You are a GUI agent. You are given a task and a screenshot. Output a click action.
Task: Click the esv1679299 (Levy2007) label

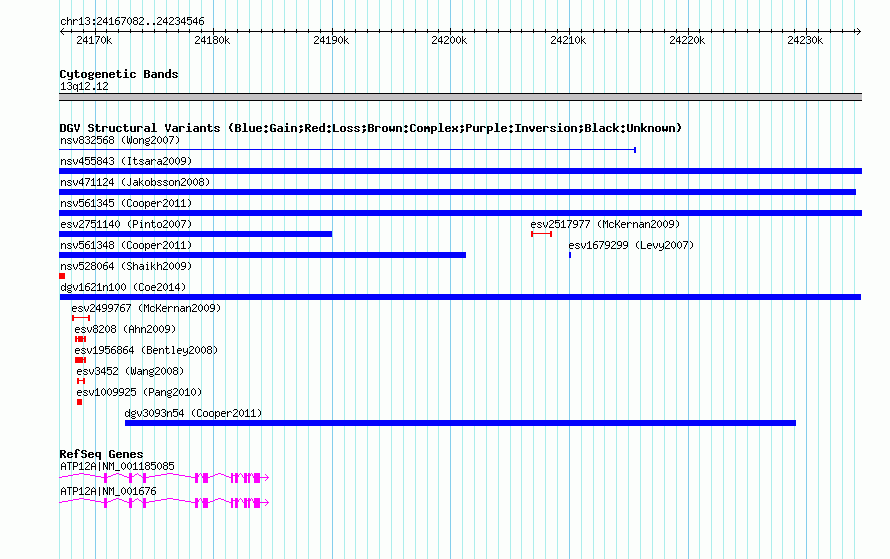631,245
